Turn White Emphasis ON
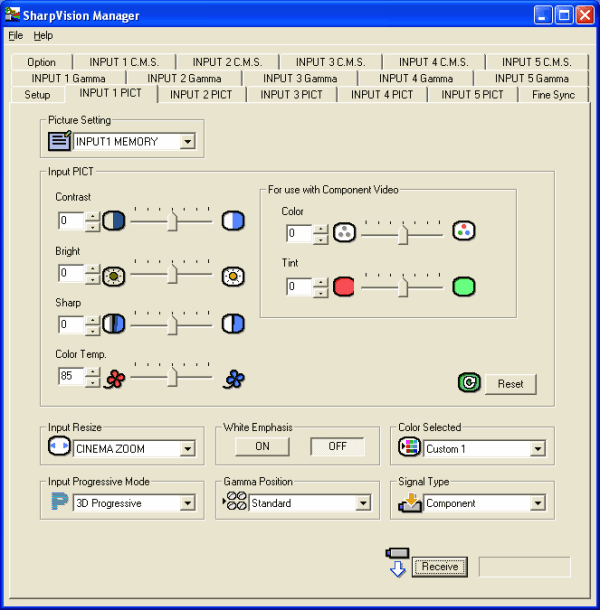Image resolution: width=600 pixels, height=610 pixels. coord(262,446)
